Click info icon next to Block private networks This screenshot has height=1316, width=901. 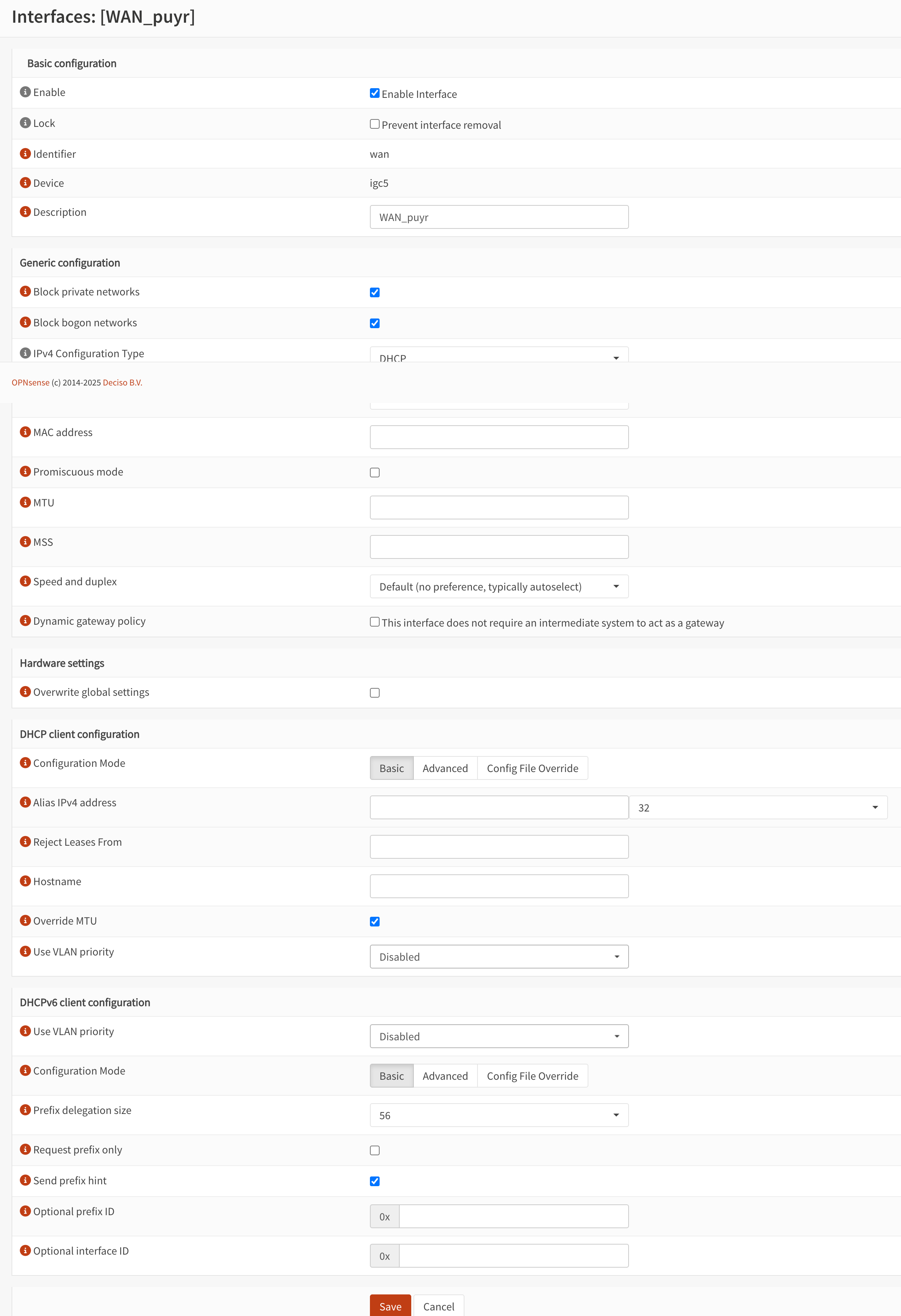[25, 291]
